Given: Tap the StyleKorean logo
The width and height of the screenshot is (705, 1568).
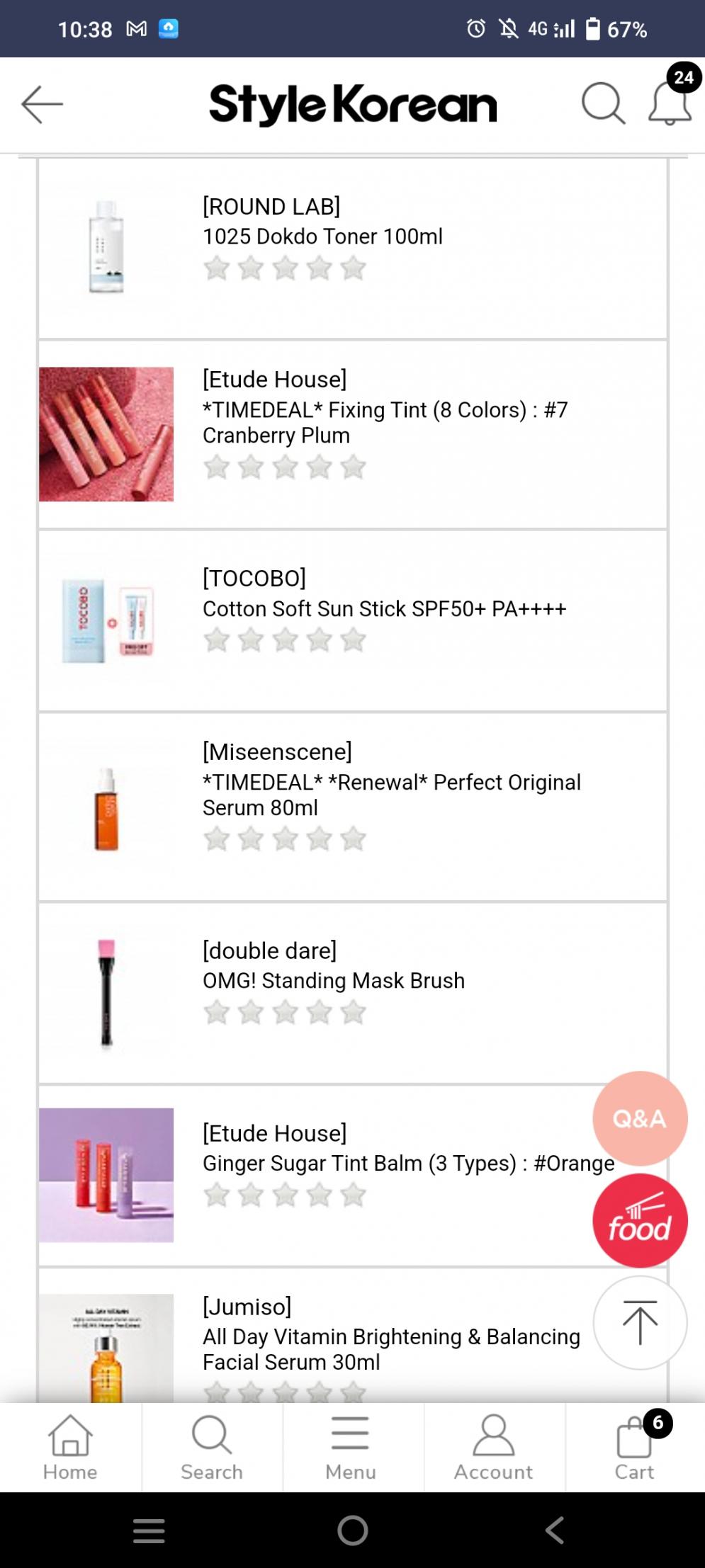Looking at the screenshot, I should tap(353, 104).
